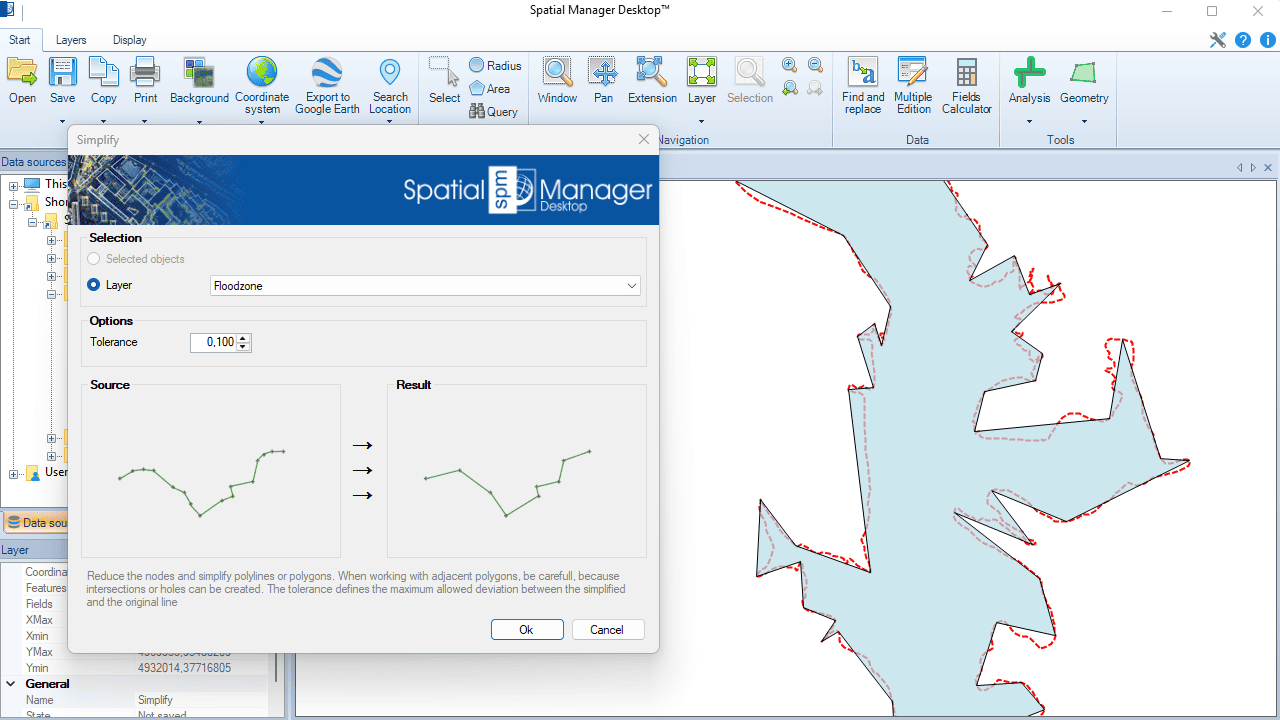The height and width of the screenshot is (720, 1280).
Task: Activate the Select arrow tool
Action: point(444,72)
